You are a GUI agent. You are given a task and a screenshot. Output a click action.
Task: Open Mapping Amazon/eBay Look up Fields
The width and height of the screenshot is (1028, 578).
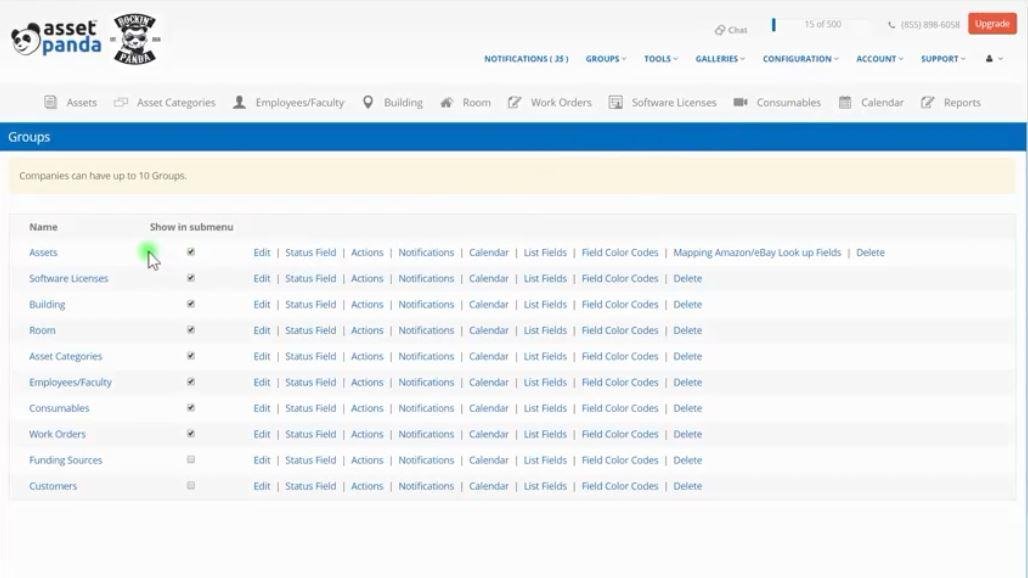[x=757, y=253]
